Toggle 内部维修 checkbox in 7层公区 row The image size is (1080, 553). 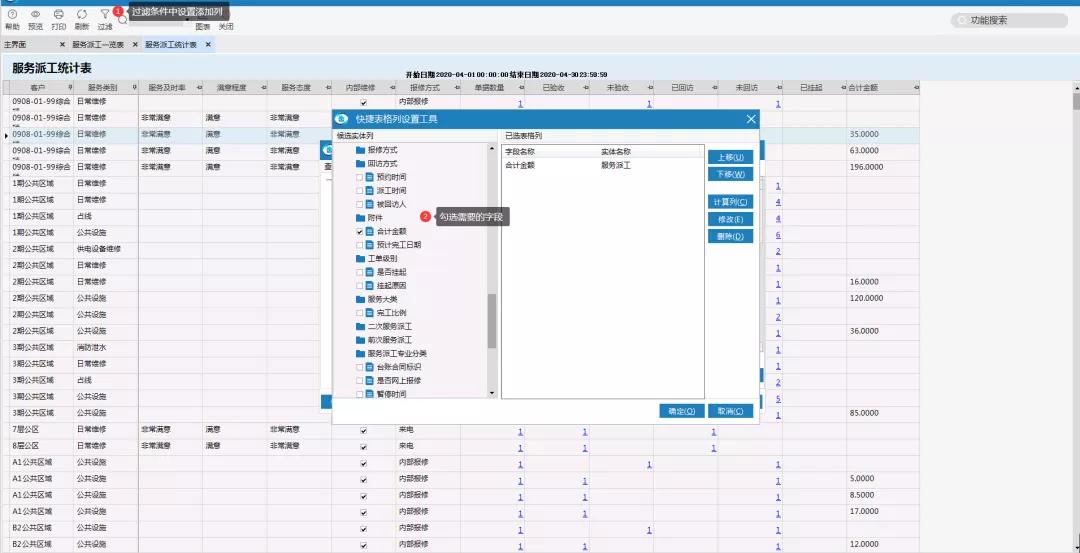(364, 430)
